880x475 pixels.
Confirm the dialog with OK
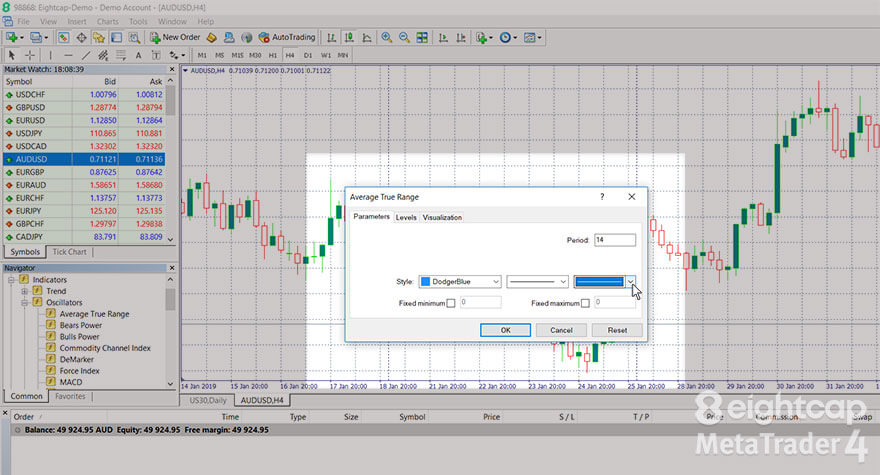506,330
